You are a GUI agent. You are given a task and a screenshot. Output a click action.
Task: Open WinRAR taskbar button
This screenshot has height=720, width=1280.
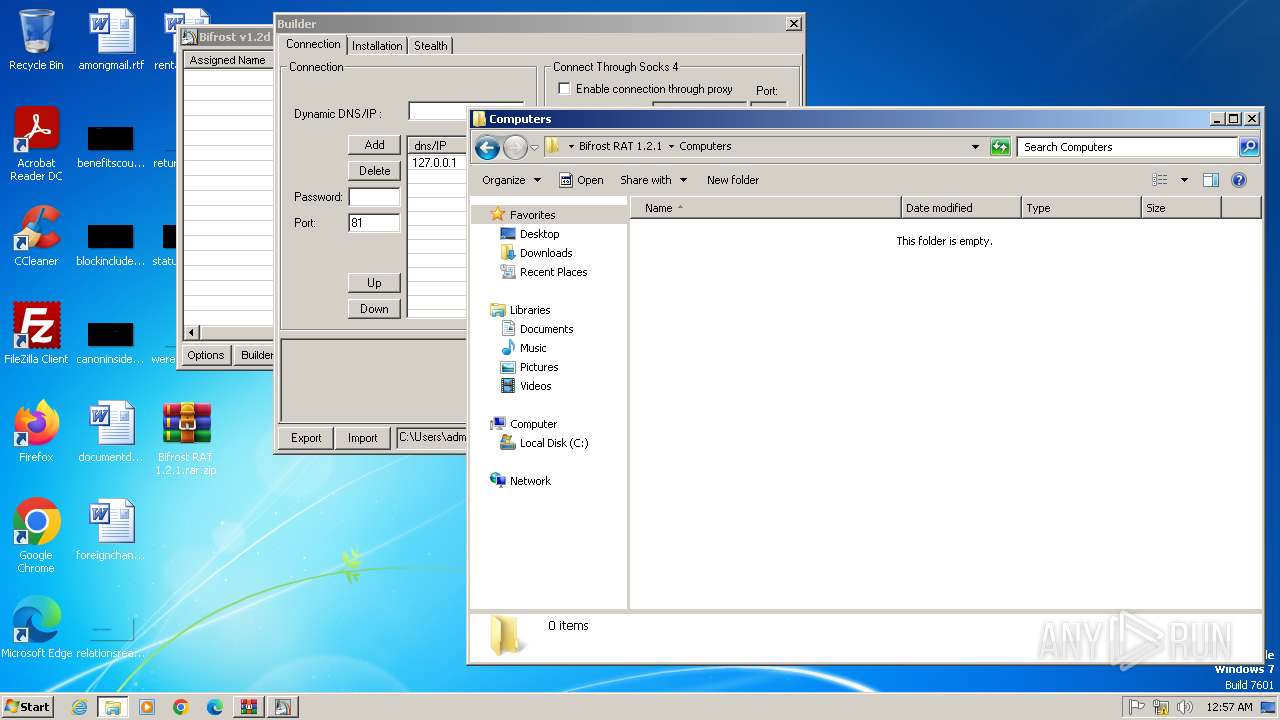(x=249, y=707)
